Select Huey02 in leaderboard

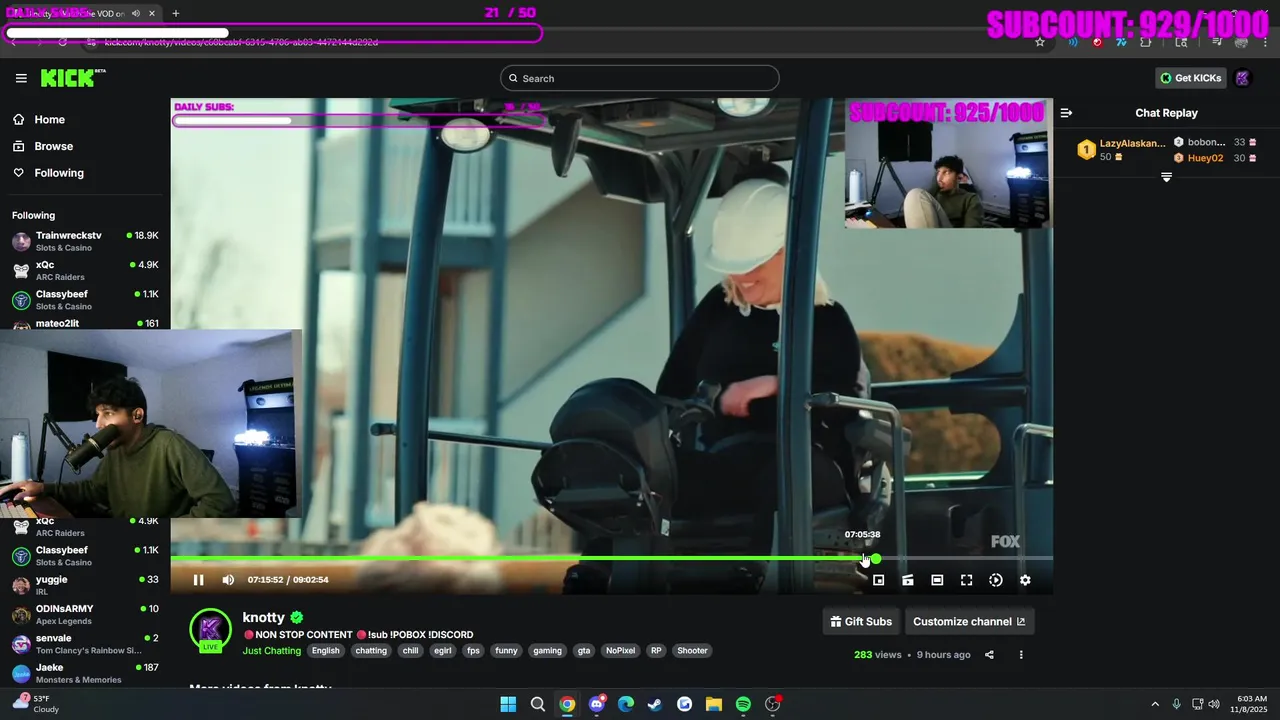tap(1214, 158)
